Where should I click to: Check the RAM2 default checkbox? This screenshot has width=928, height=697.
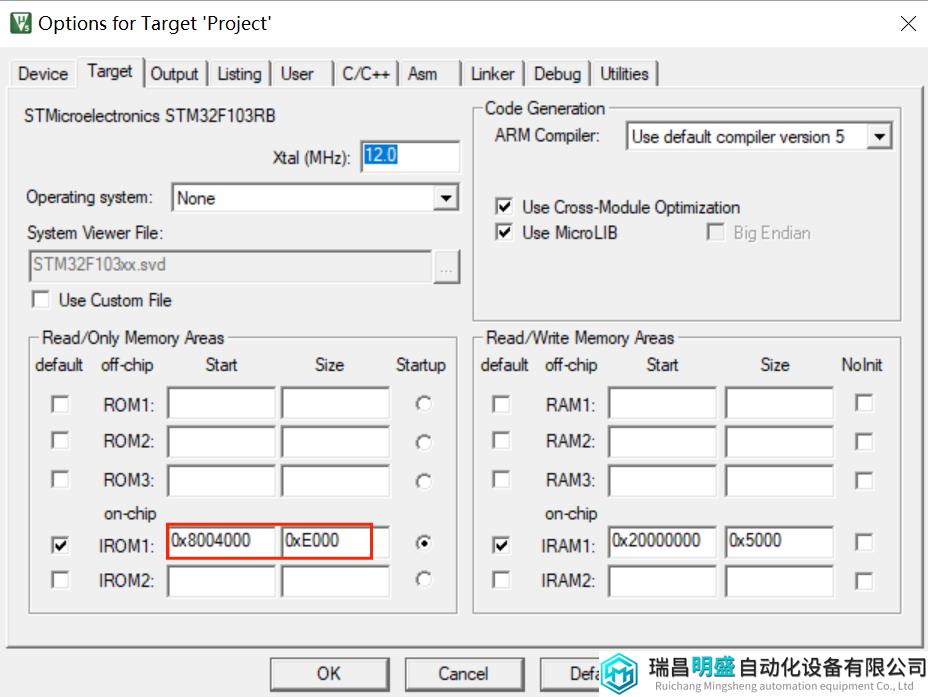[x=501, y=441]
